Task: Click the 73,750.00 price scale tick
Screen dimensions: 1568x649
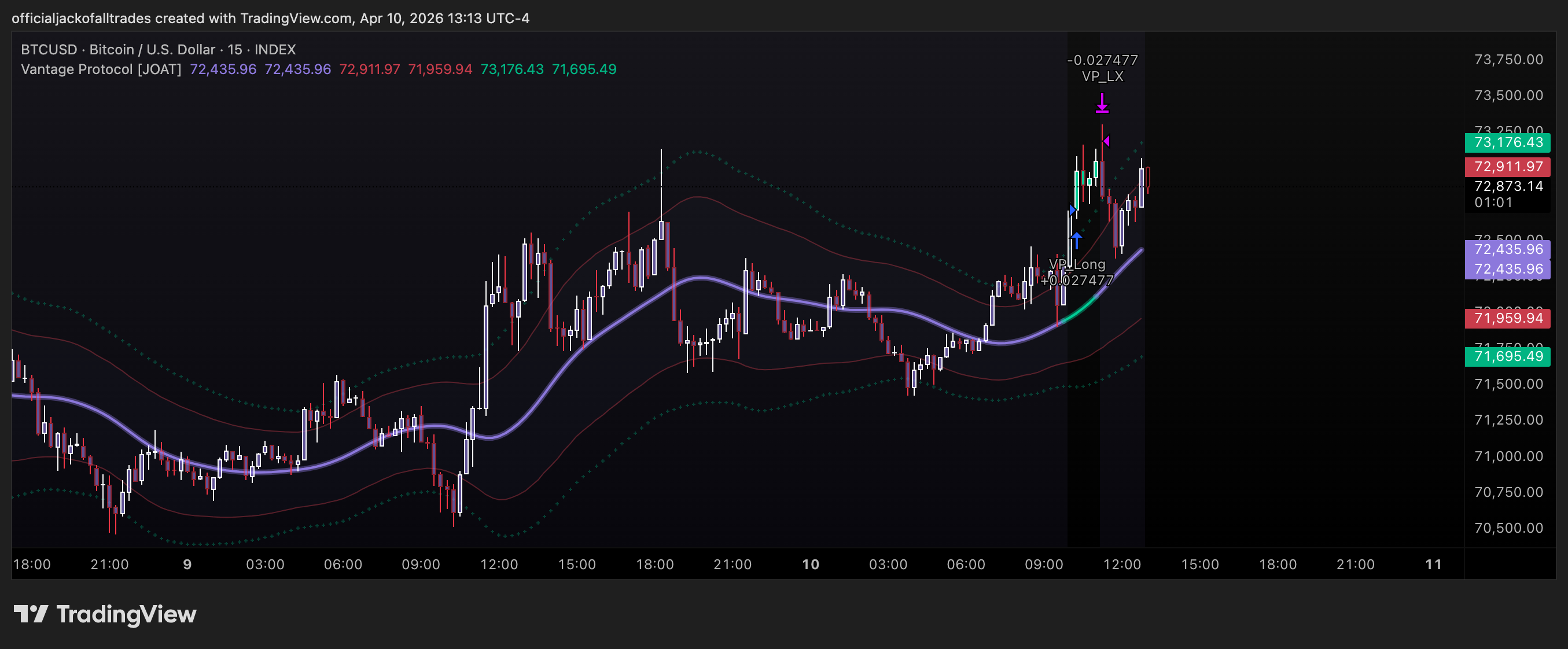Action: [1508, 60]
